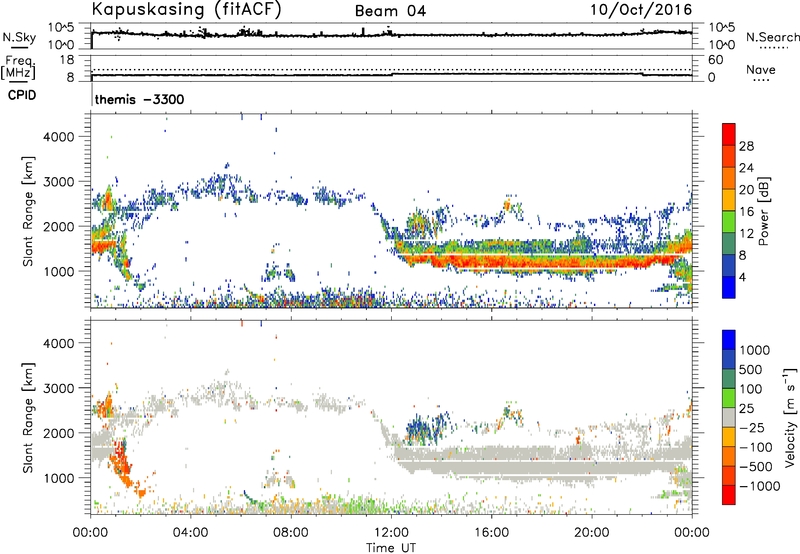Click the 'CPID' label
This screenshot has height=554, width=800.
click(x=22, y=95)
